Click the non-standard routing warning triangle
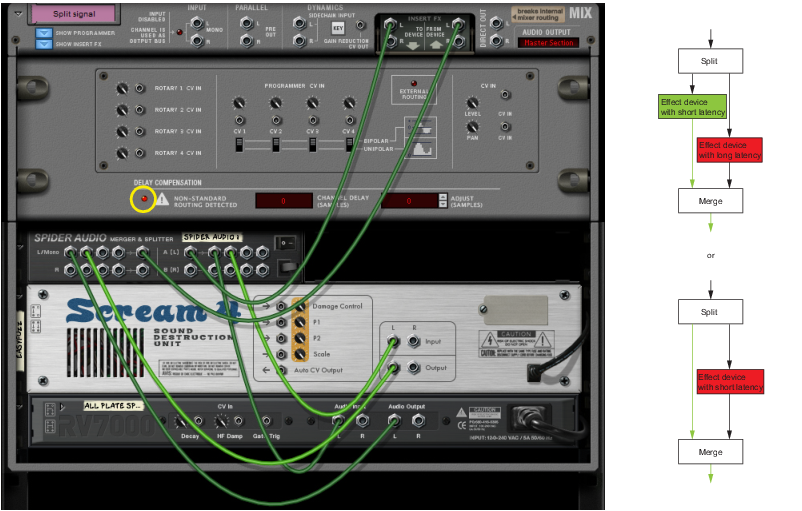Viewport: 802px width, 511px height. coord(162,200)
